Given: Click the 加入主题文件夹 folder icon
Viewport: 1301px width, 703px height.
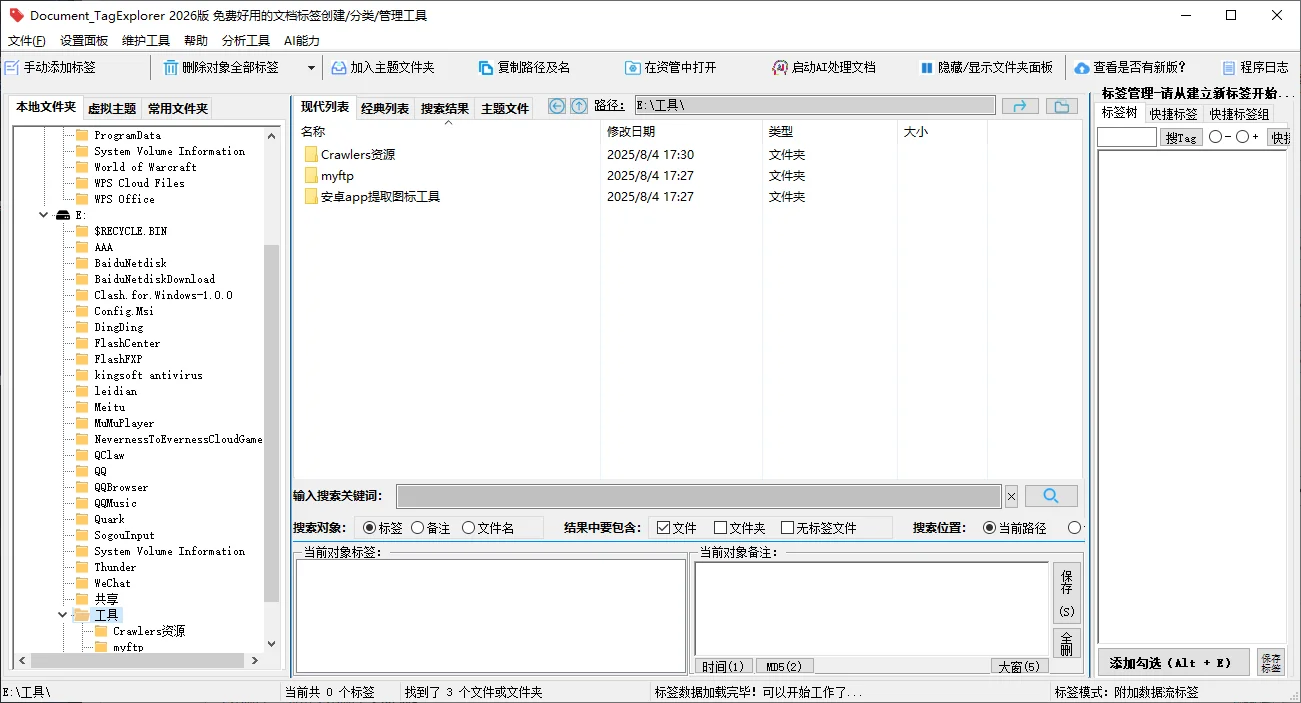Looking at the screenshot, I should pyautogui.click(x=338, y=68).
